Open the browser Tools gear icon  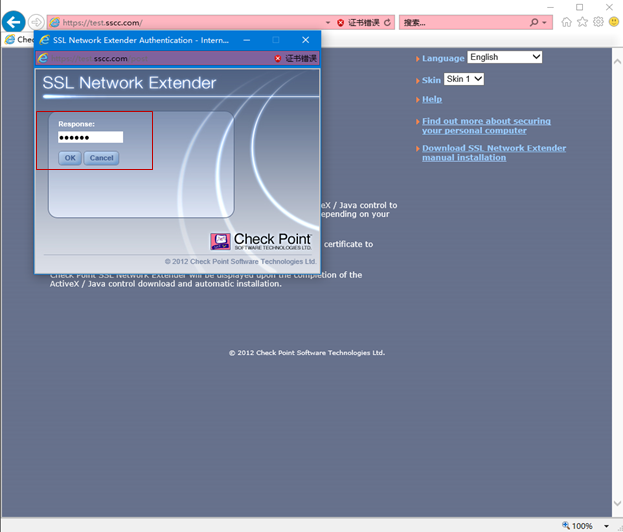coord(598,22)
